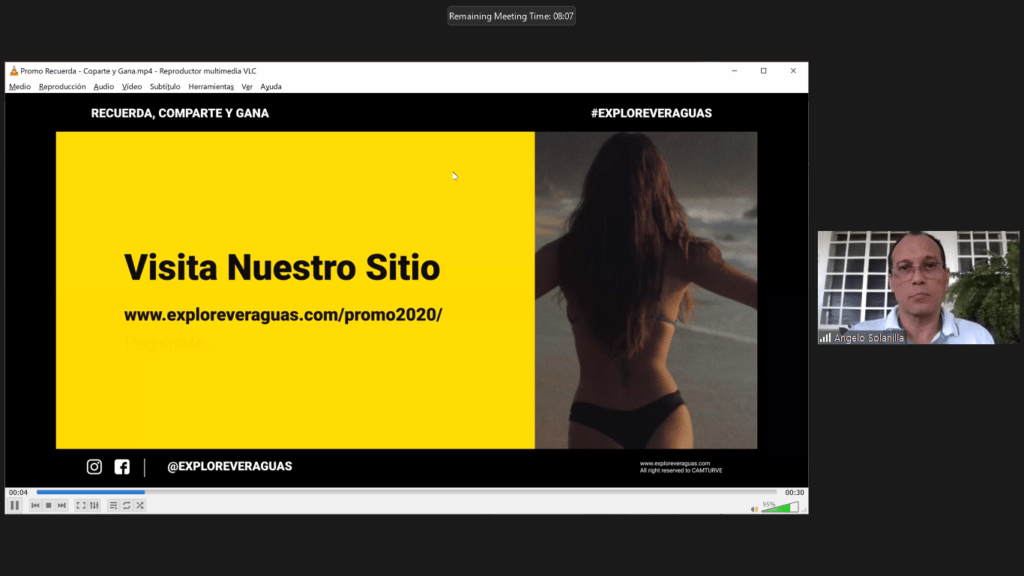This screenshot has width=1024, height=576.
Task: Open the Audio menu
Action: (x=103, y=86)
